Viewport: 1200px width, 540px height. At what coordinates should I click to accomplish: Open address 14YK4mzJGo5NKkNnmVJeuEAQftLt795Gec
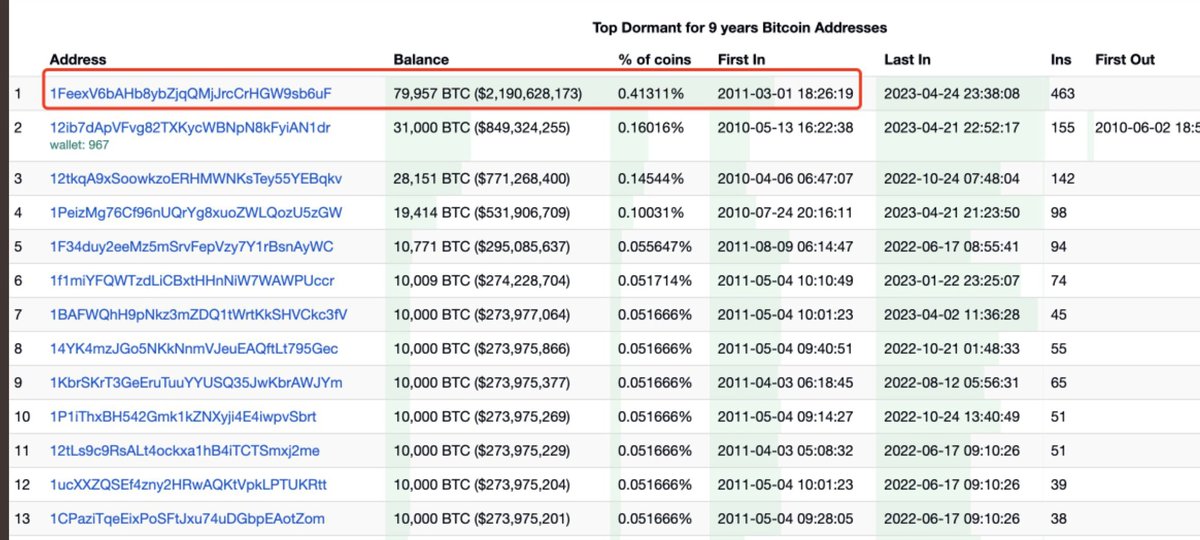tap(194, 349)
